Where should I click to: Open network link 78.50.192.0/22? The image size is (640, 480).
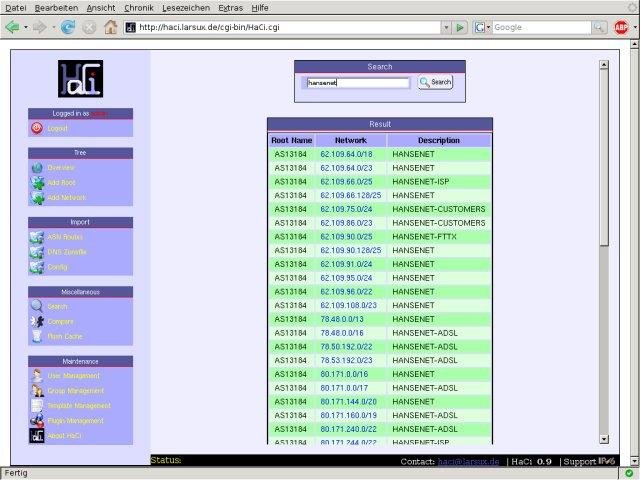(x=346, y=347)
